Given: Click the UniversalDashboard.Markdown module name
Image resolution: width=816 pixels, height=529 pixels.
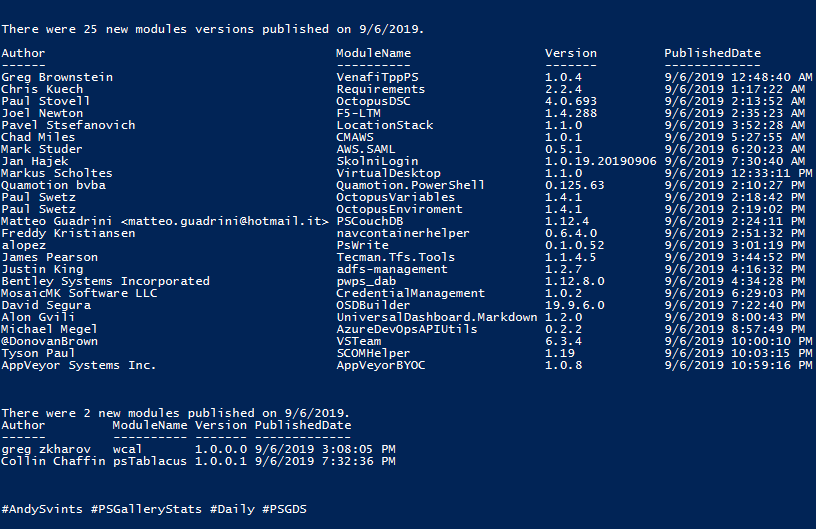Looking at the screenshot, I should (437, 317).
